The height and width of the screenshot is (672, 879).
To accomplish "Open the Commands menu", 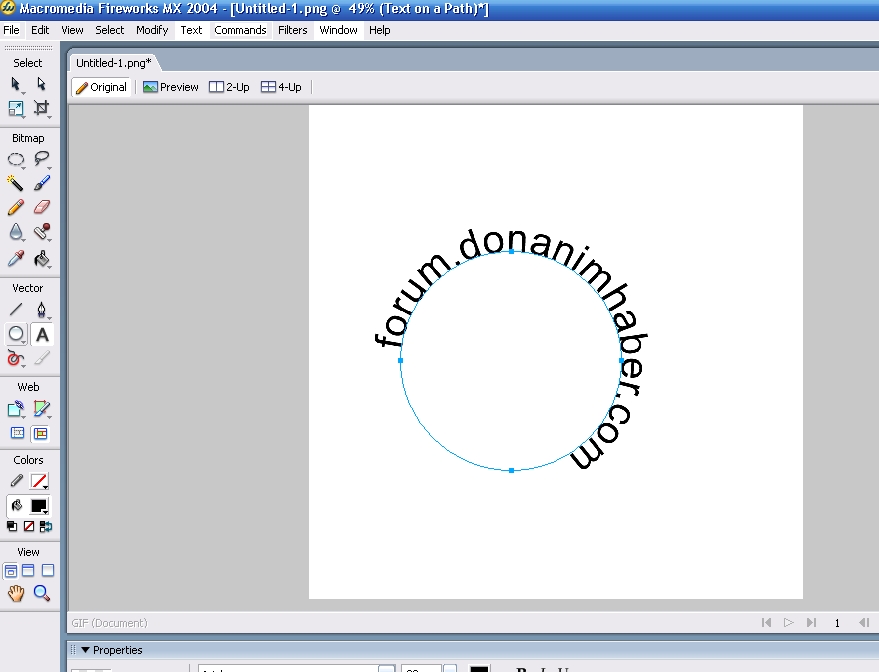I will coord(240,30).
